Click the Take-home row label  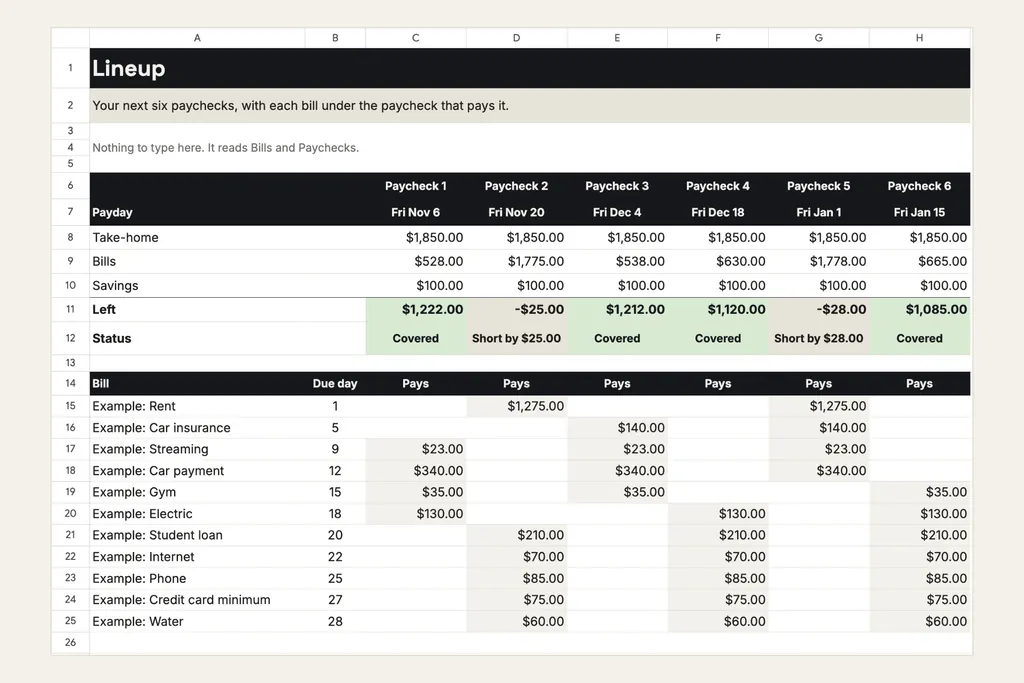[125, 238]
